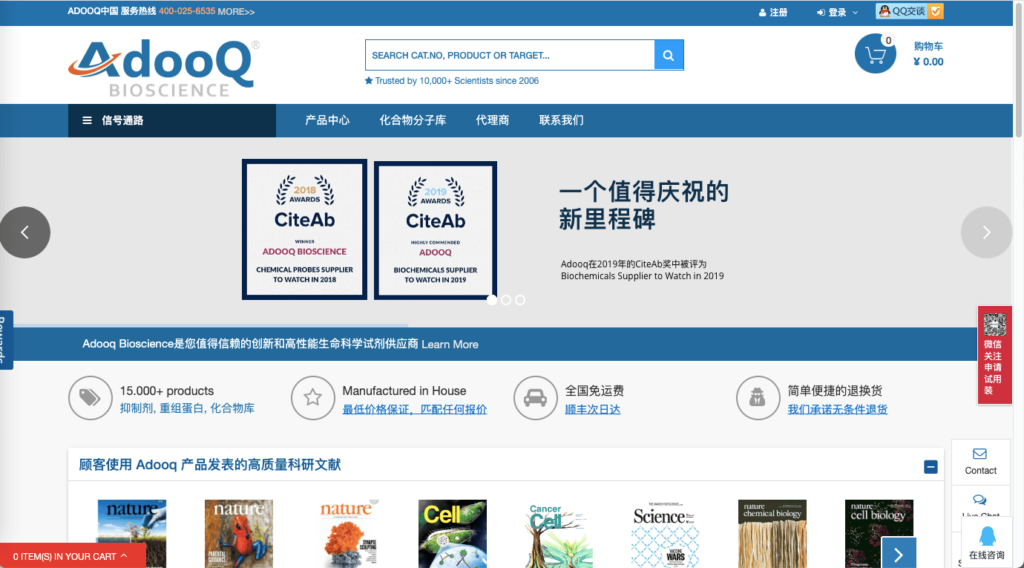Select the first carousel dot
The image size is (1024, 568).
coord(492,300)
